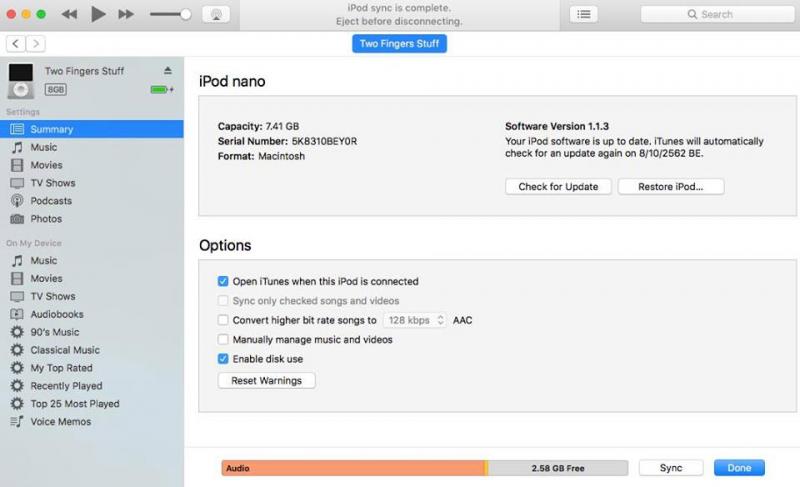This screenshot has height=487, width=800.
Task: Open Podcasts settings
Action: 92,201
